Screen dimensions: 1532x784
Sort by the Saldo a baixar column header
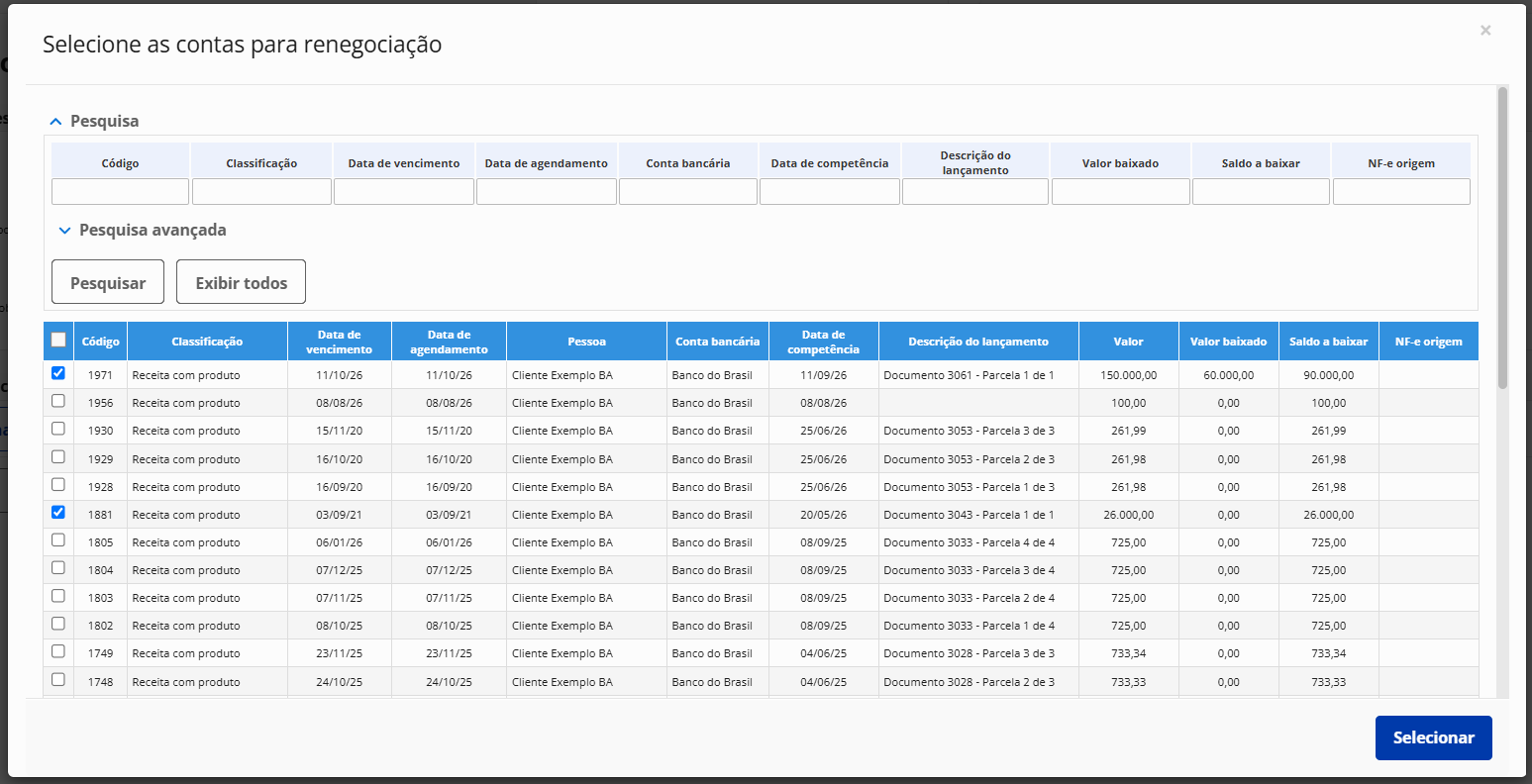pos(1328,342)
